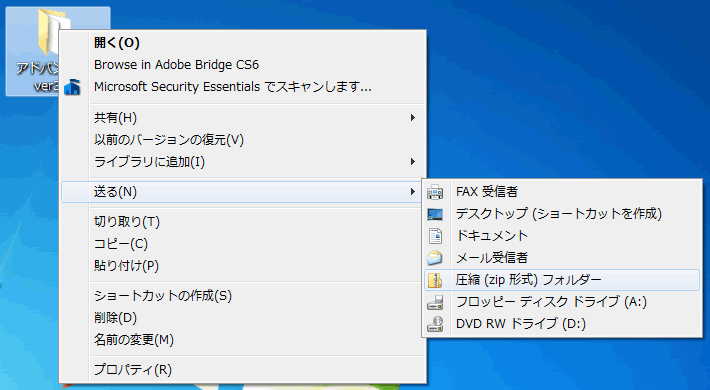Click the Microsoft Security Essentials house icon
The width and height of the screenshot is (710, 390).
[72, 87]
